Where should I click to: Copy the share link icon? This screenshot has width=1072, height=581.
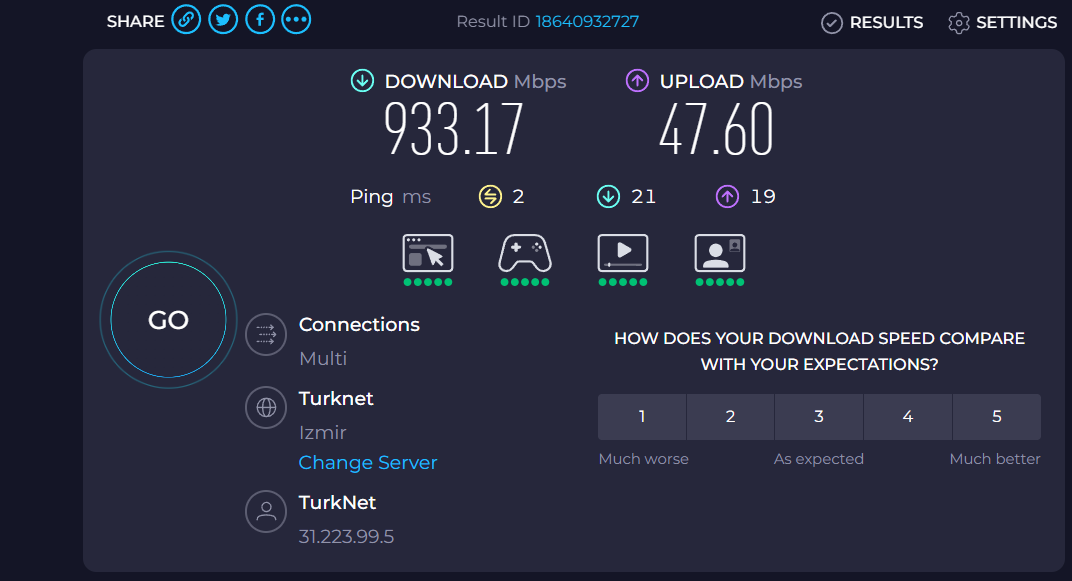click(x=186, y=20)
